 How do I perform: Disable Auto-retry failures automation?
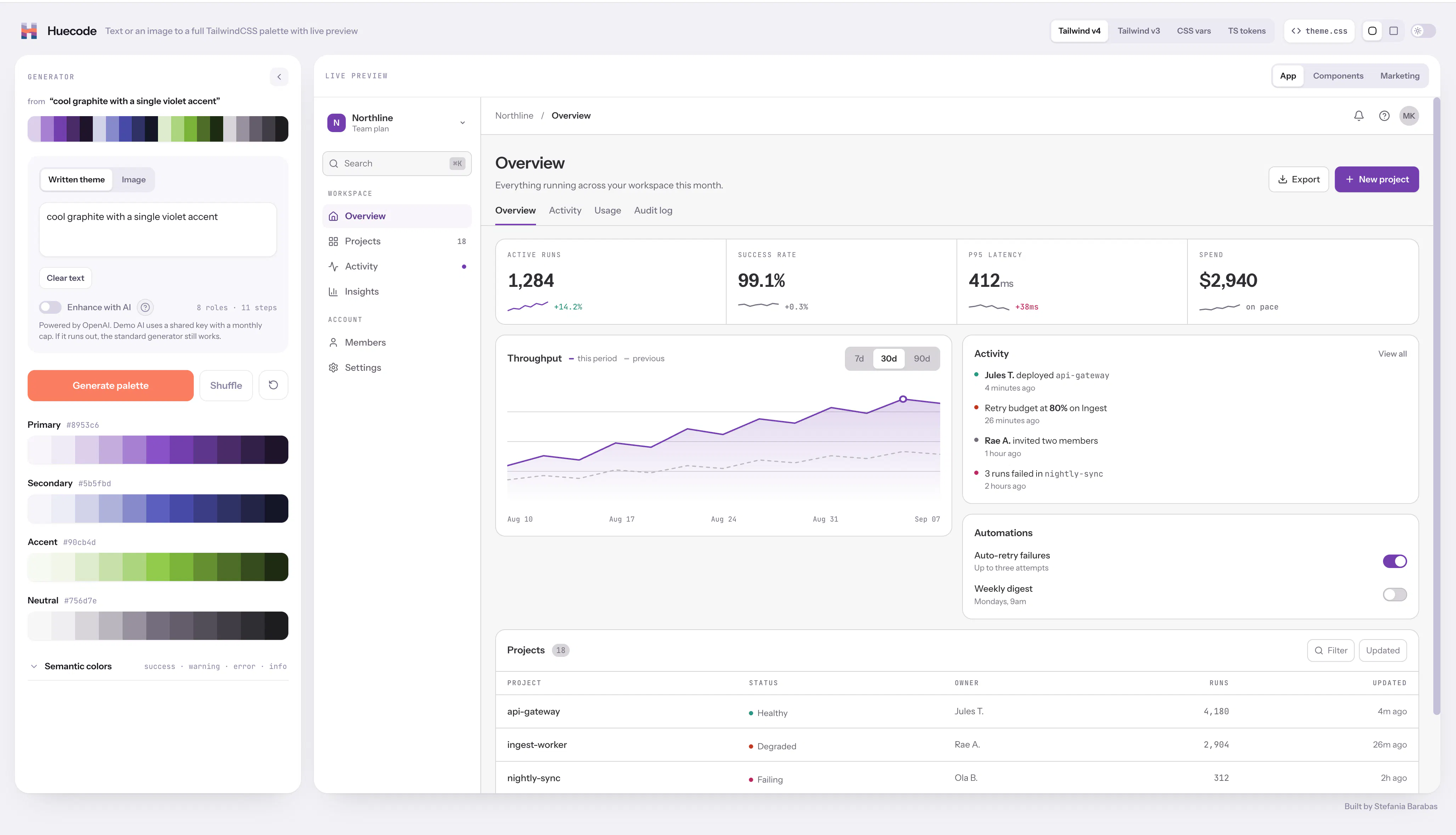click(1395, 561)
